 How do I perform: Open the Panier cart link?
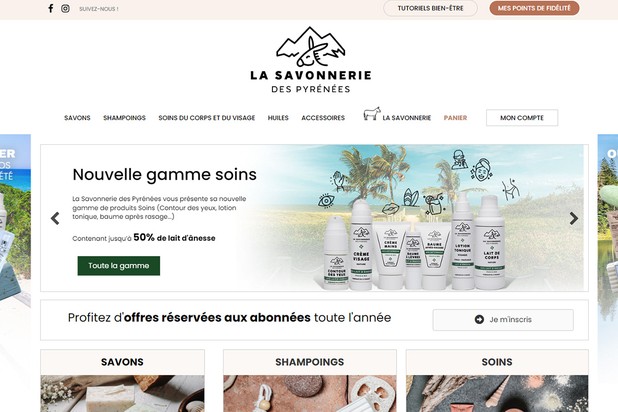click(x=455, y=118)
